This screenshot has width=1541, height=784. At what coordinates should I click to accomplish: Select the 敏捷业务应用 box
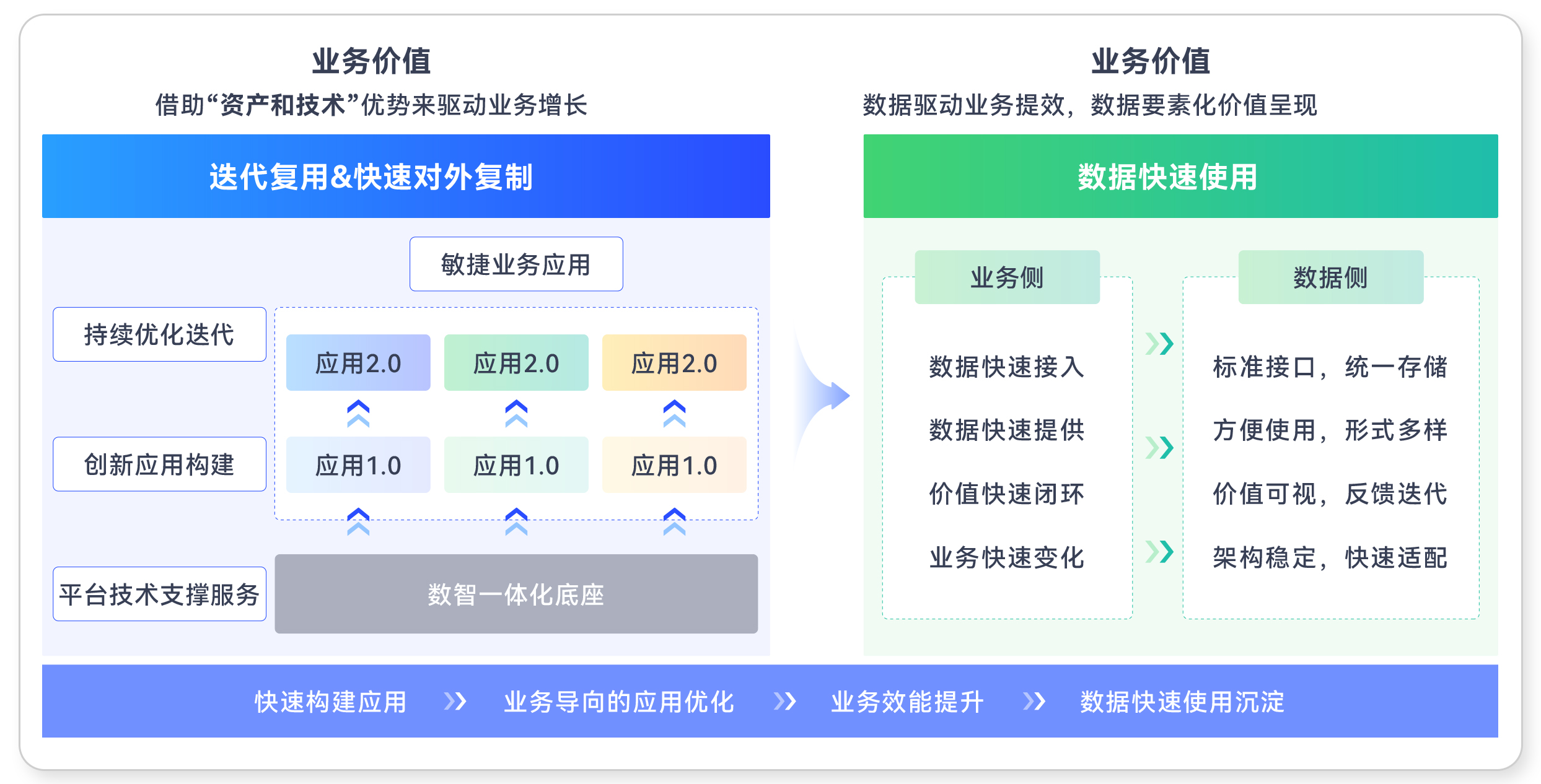click(516, 264)
